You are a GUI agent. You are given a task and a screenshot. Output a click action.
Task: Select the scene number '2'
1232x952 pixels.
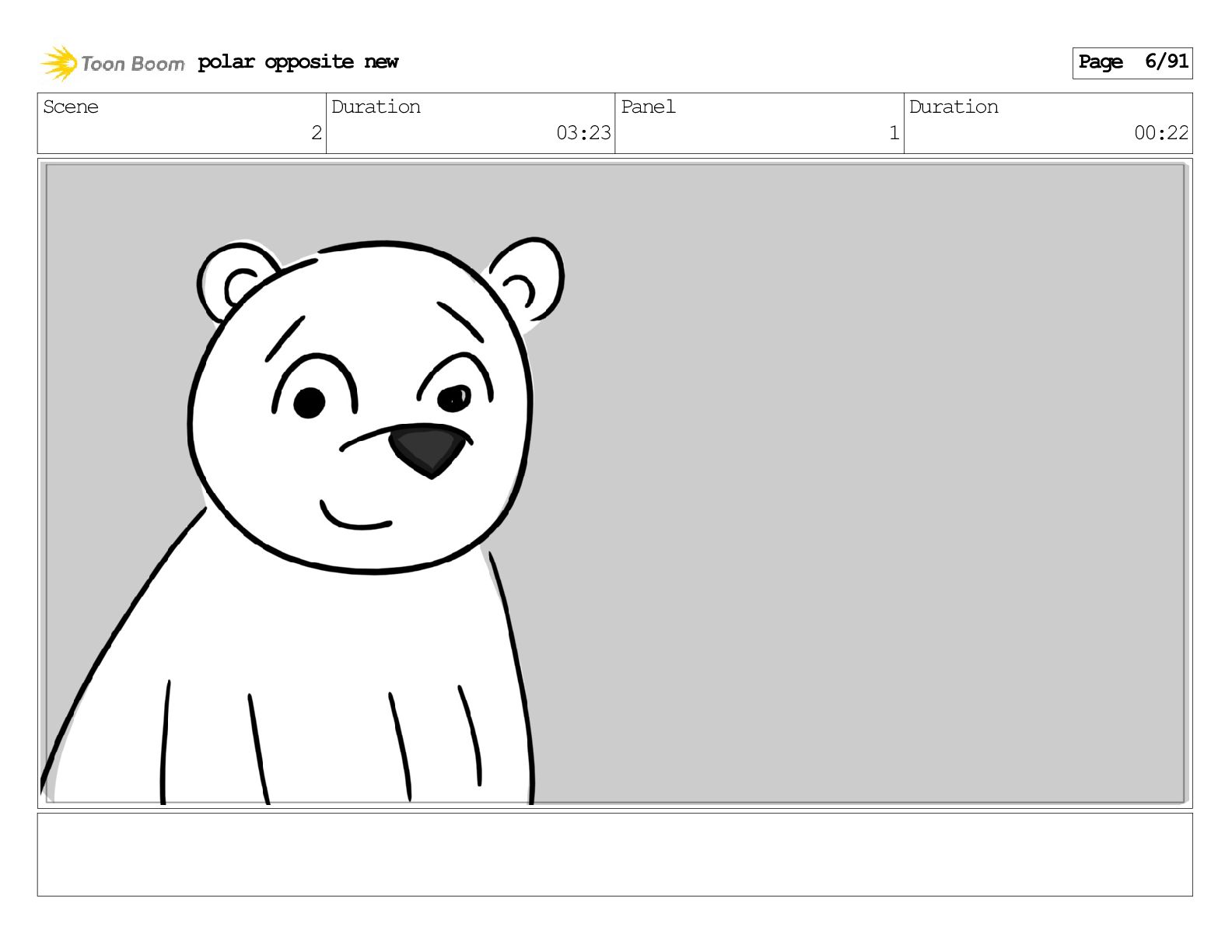click(x=317, y=133)
